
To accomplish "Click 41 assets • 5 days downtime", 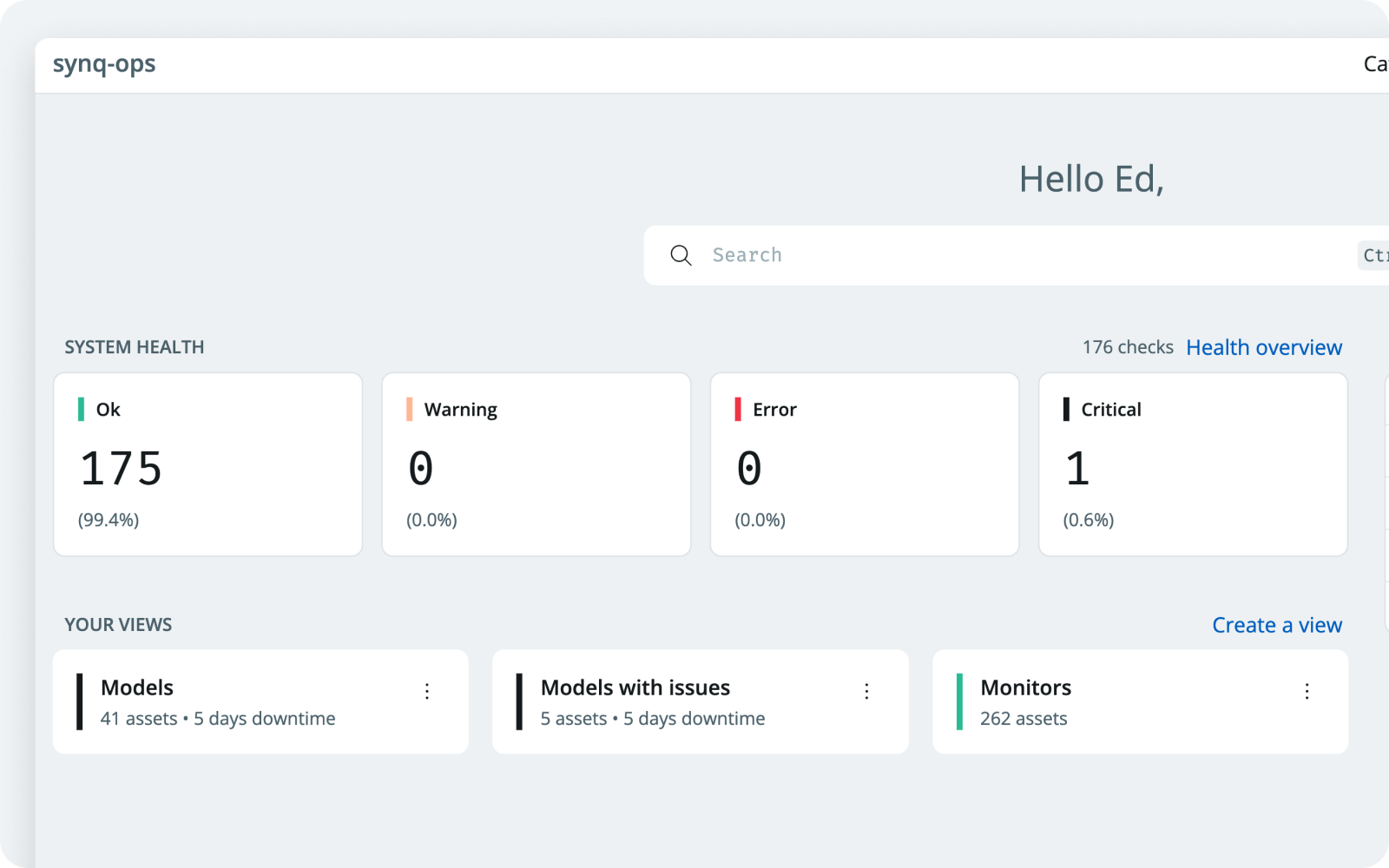I will coord(218,719).
